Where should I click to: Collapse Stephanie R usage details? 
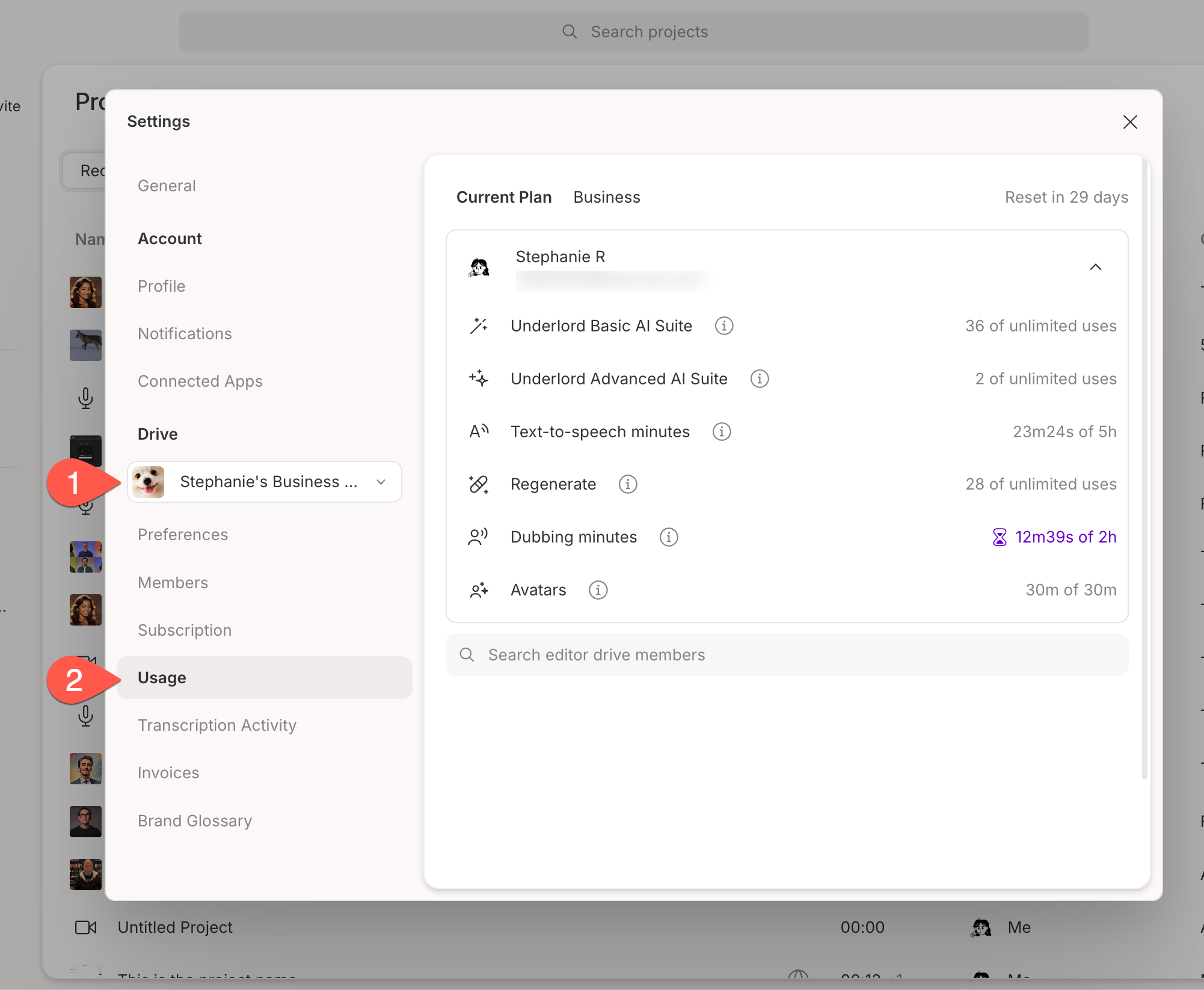pyautogui.click(x=1096, y=267)
